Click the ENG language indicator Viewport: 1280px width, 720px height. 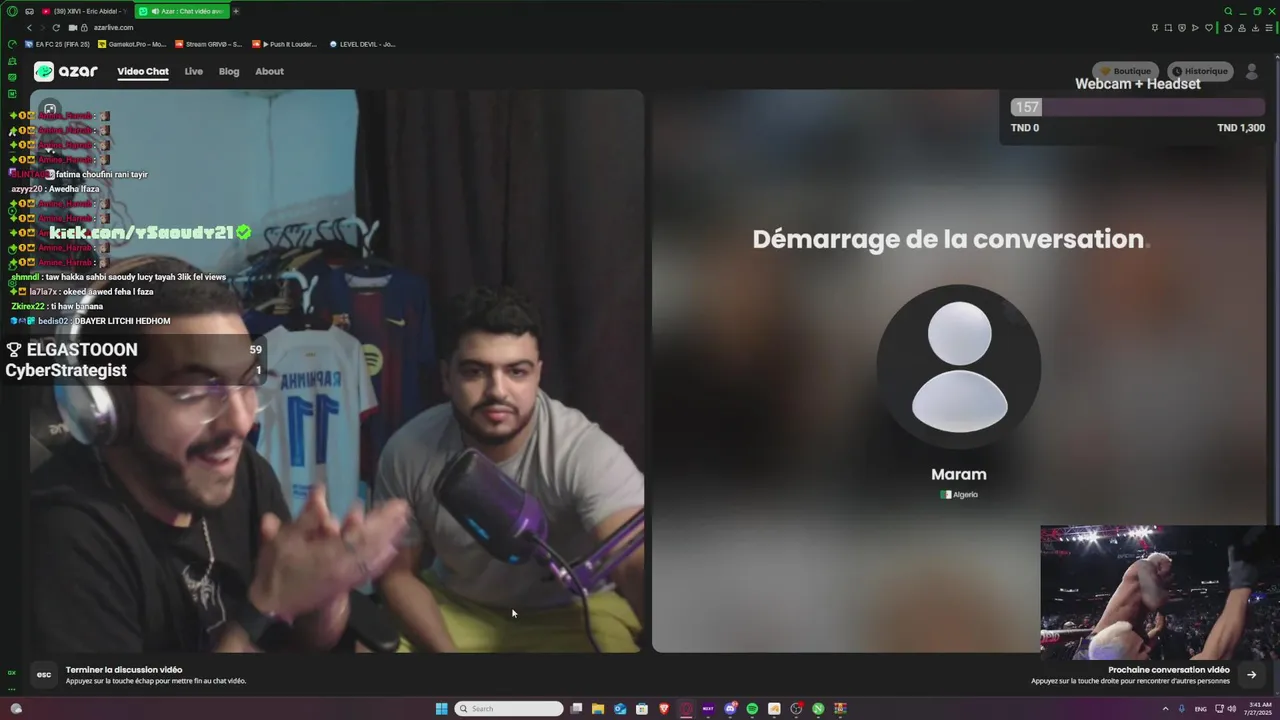coord(1201,709)
